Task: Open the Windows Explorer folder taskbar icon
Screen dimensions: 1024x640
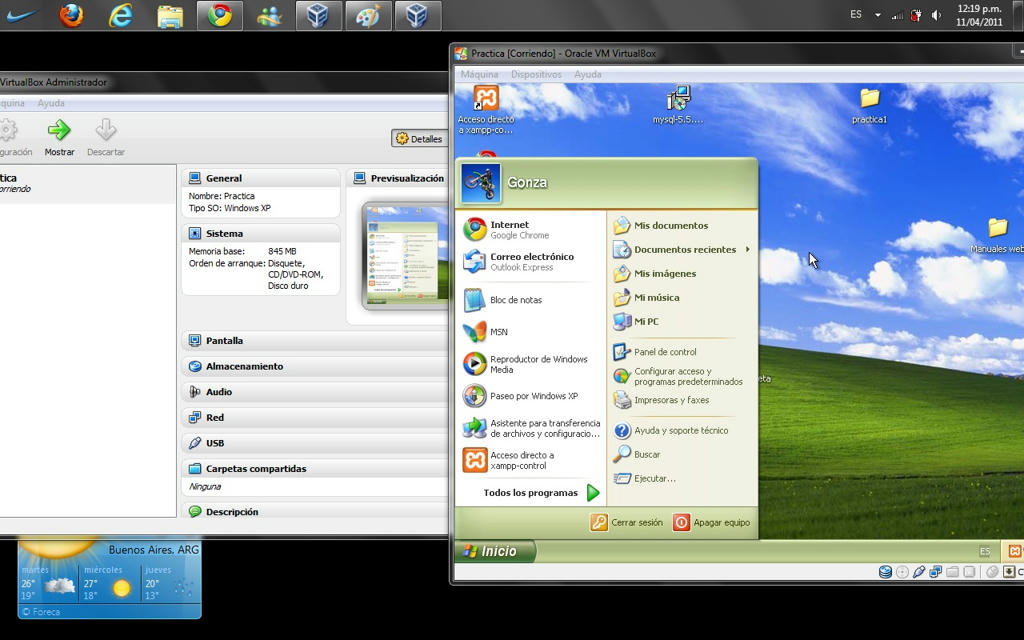Action: [170, 16]
